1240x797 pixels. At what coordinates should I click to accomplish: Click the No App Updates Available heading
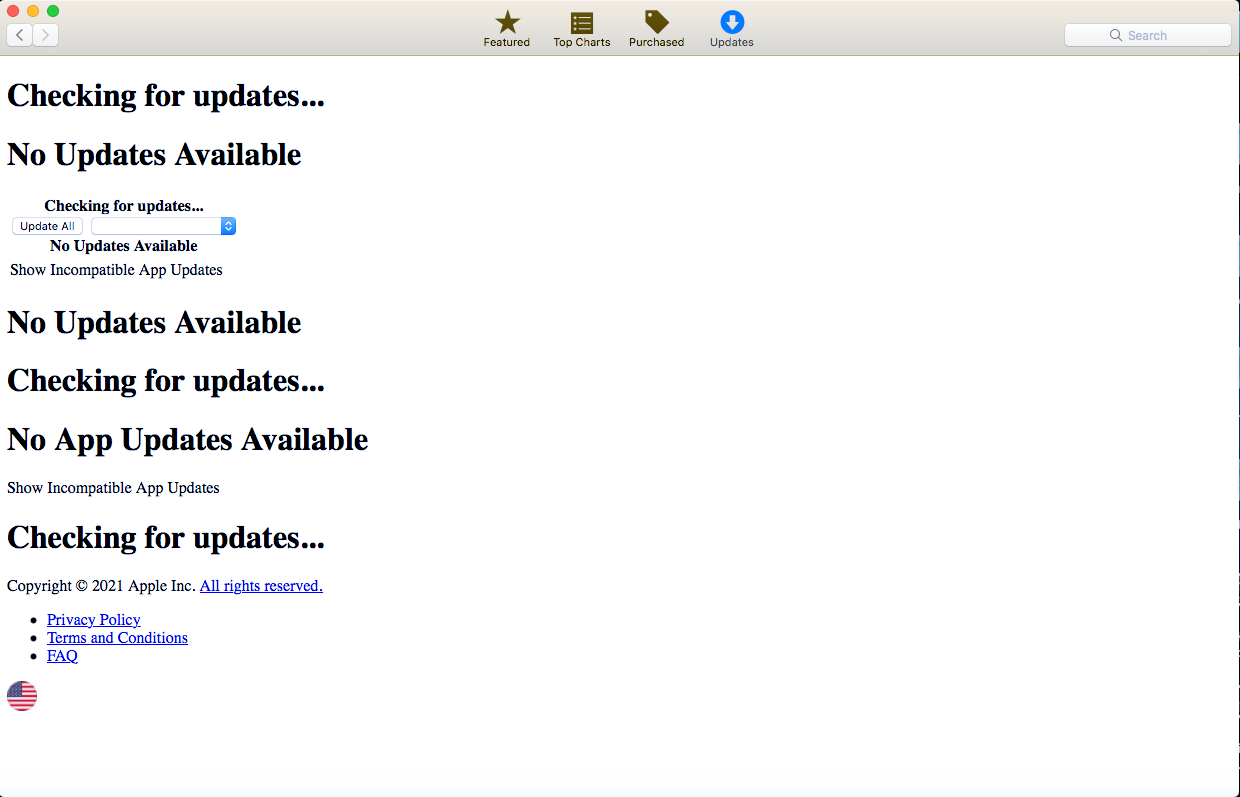pos(188,440)
